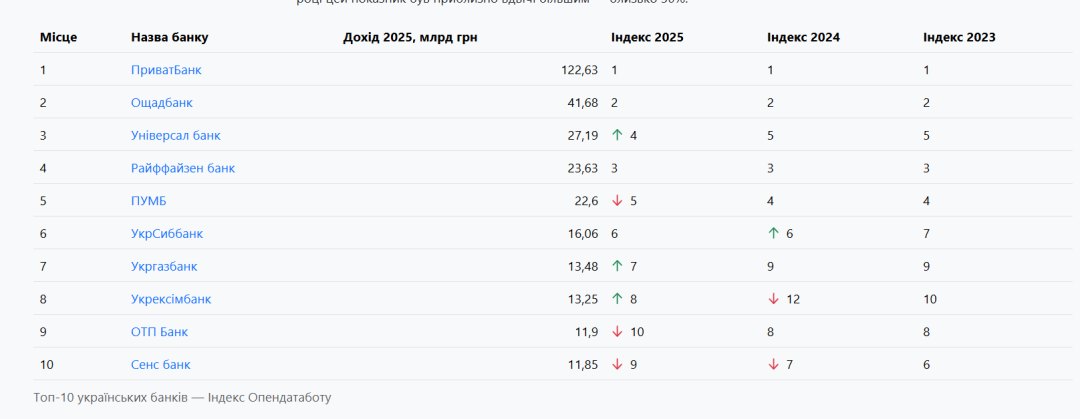Click red down arrow in ОТП Банк row
This screenshot has width=1080, height=419.
click(617, 332)
